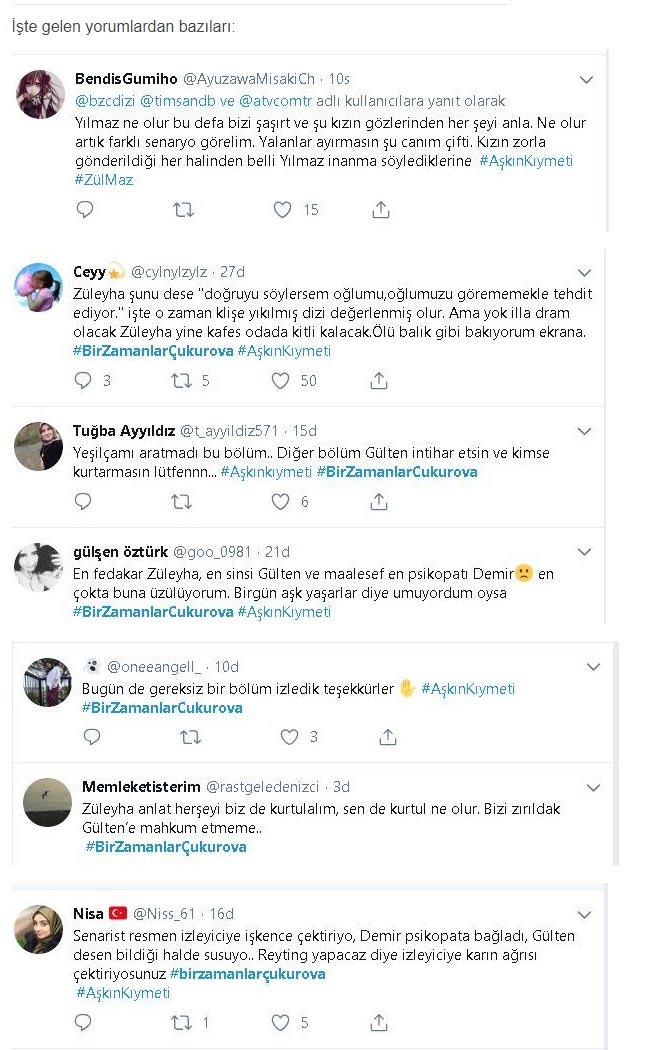Retweet BendisGumiho's tweet
Screen dimensions: 661x1050
click(183, 210)
